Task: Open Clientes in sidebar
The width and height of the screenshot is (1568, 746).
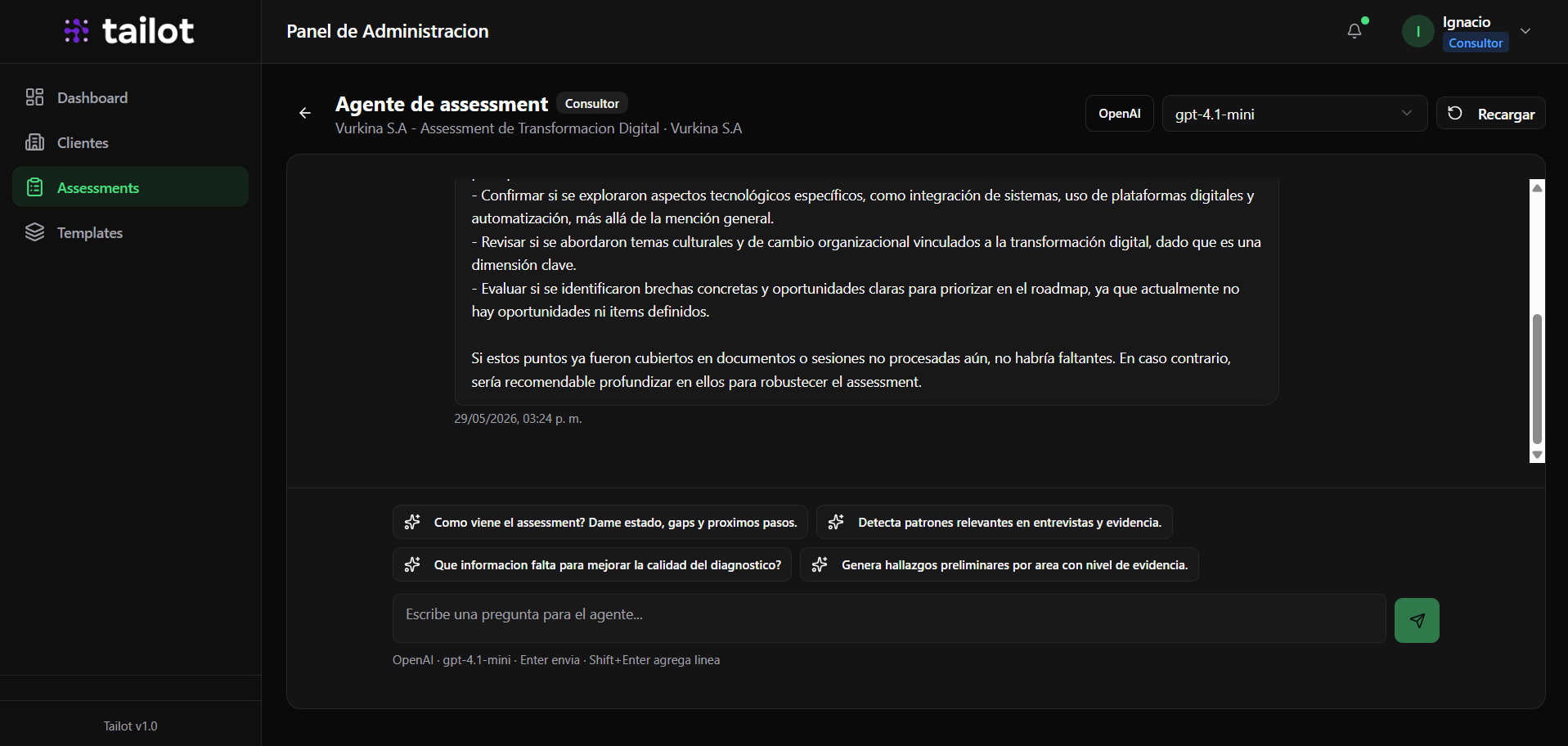Action: pyautogui.click(x=131, y=142)
